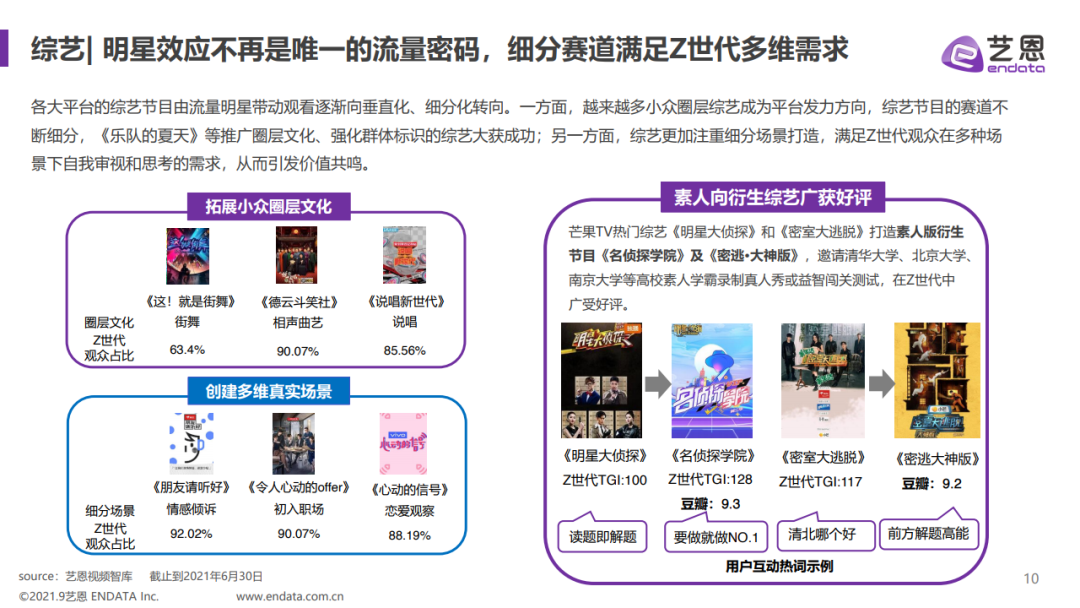
Task: Click the 街舞 genre label
Action: tap(187, 322)
